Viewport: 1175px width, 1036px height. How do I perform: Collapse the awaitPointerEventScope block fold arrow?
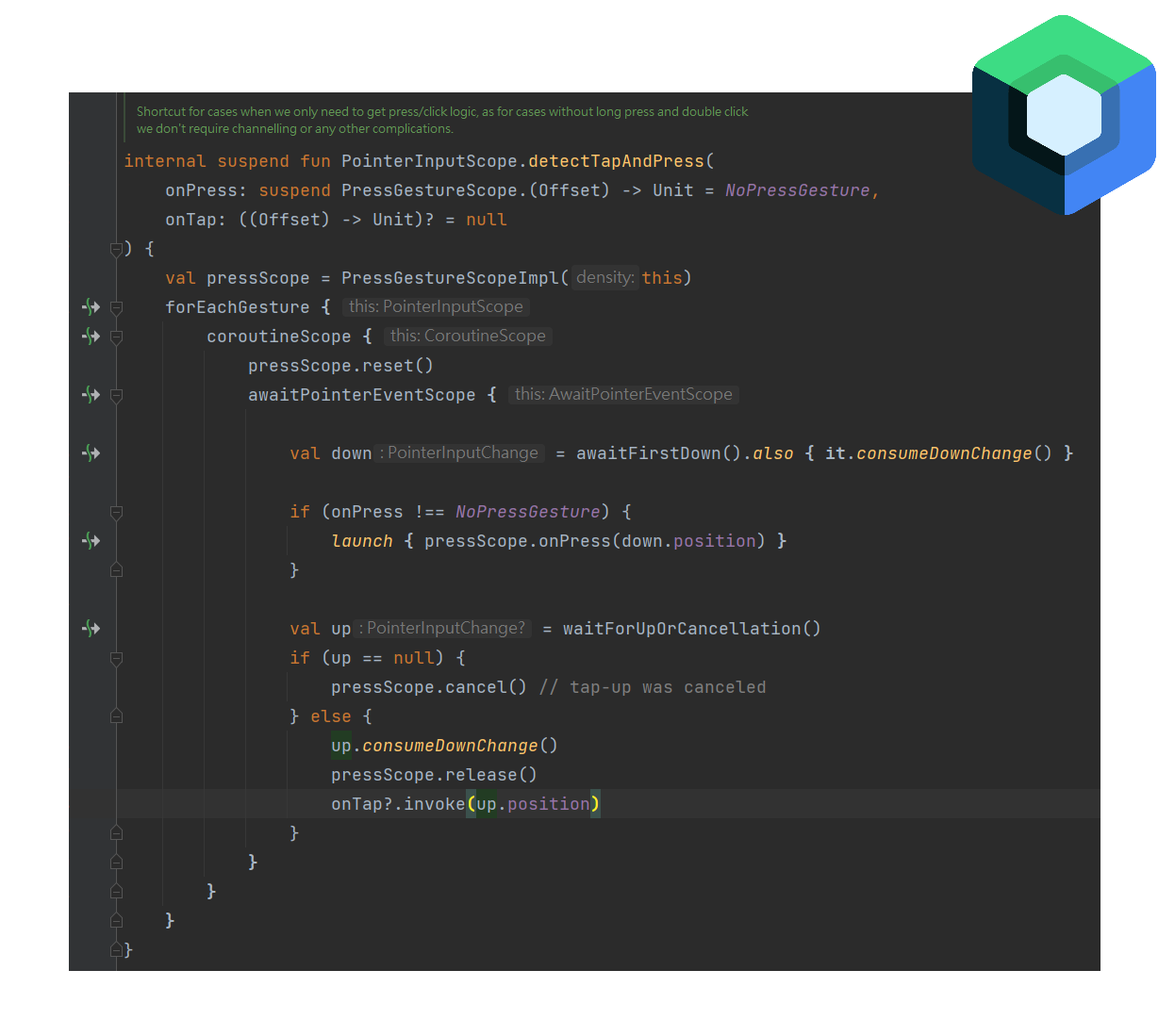[x=115, y=395]
